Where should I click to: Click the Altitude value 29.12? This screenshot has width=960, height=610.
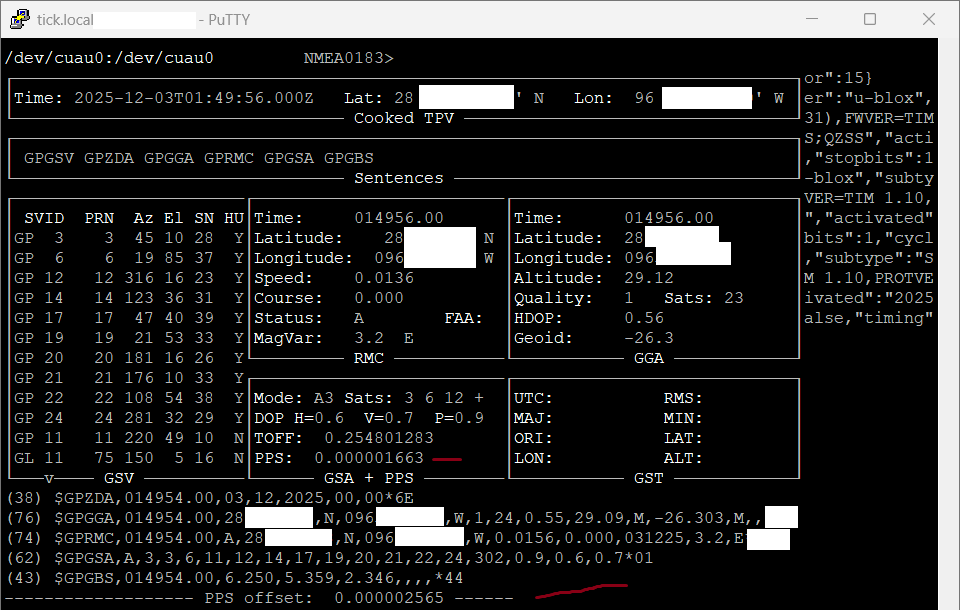(x=649, y=278)
